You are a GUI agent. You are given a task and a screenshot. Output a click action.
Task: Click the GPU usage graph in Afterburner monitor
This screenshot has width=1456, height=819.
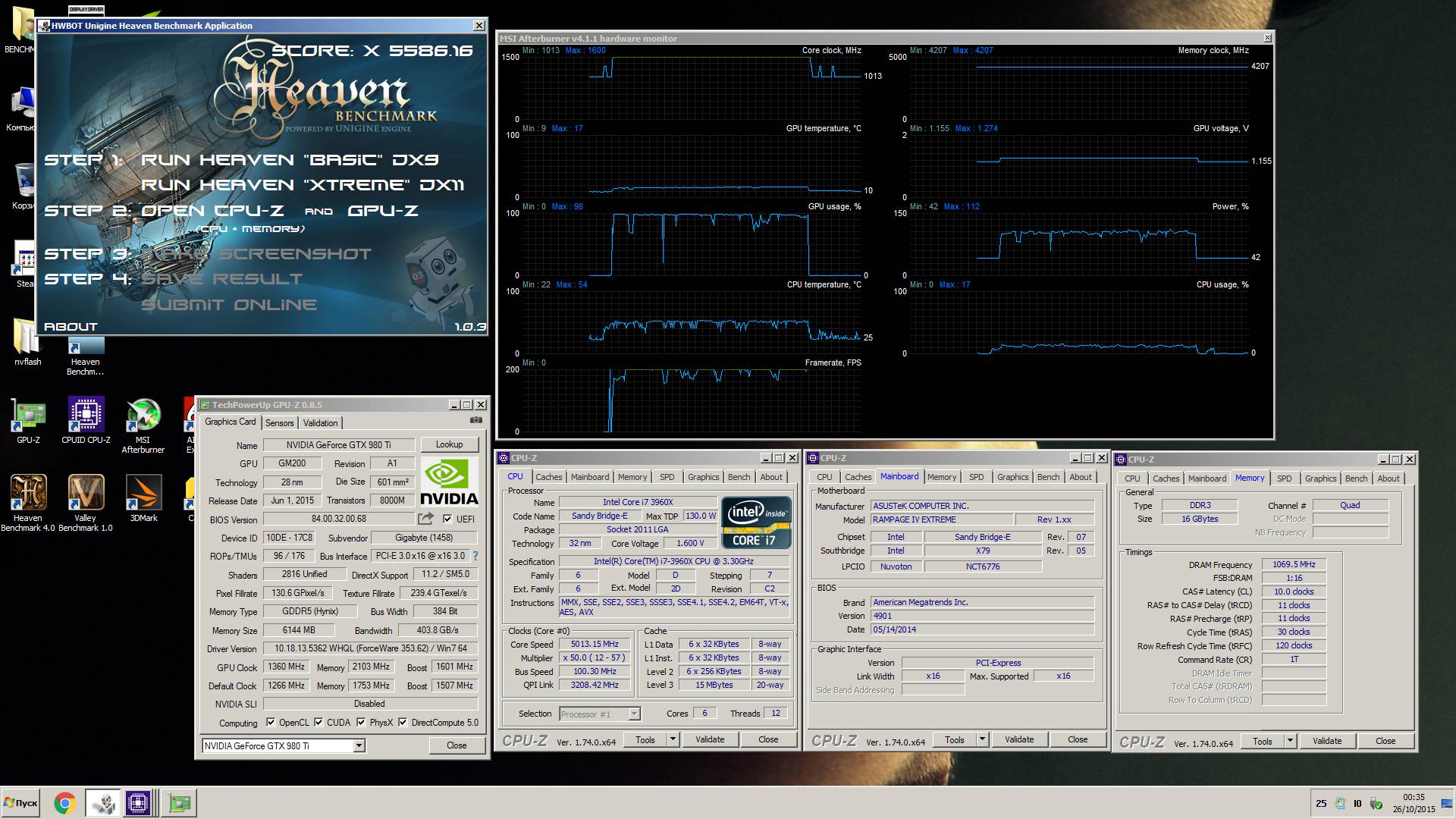point(691,244)
